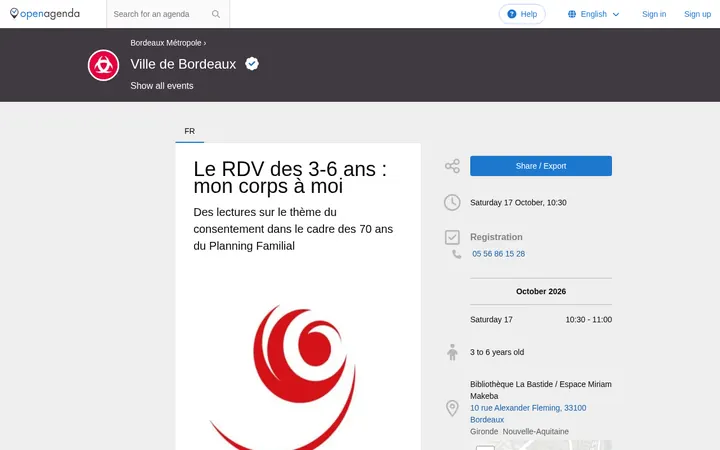Open the Help button
Viewport: 720px width, 450px height.
point(522,14)
